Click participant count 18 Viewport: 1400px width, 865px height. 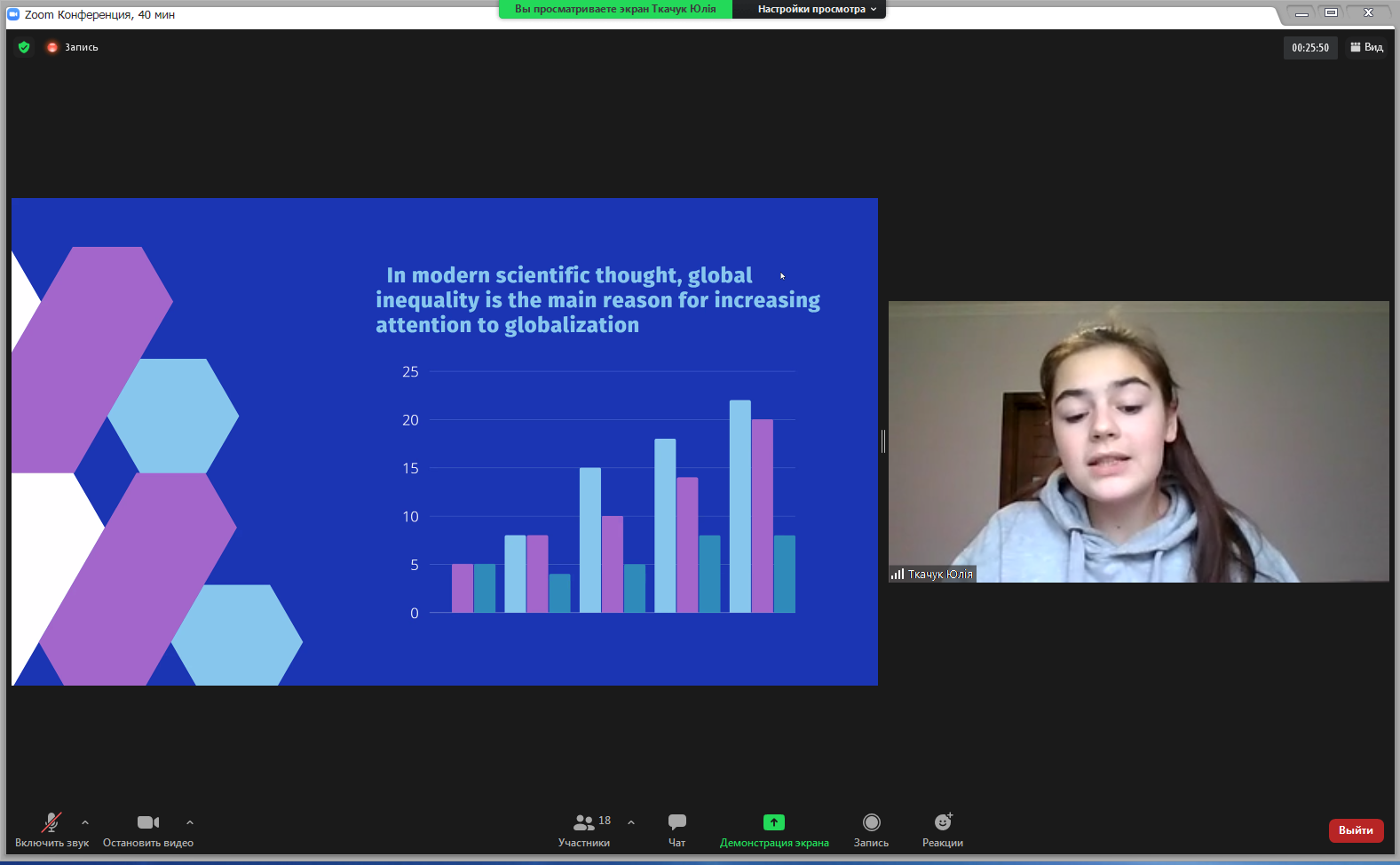[x=605, y=821]
